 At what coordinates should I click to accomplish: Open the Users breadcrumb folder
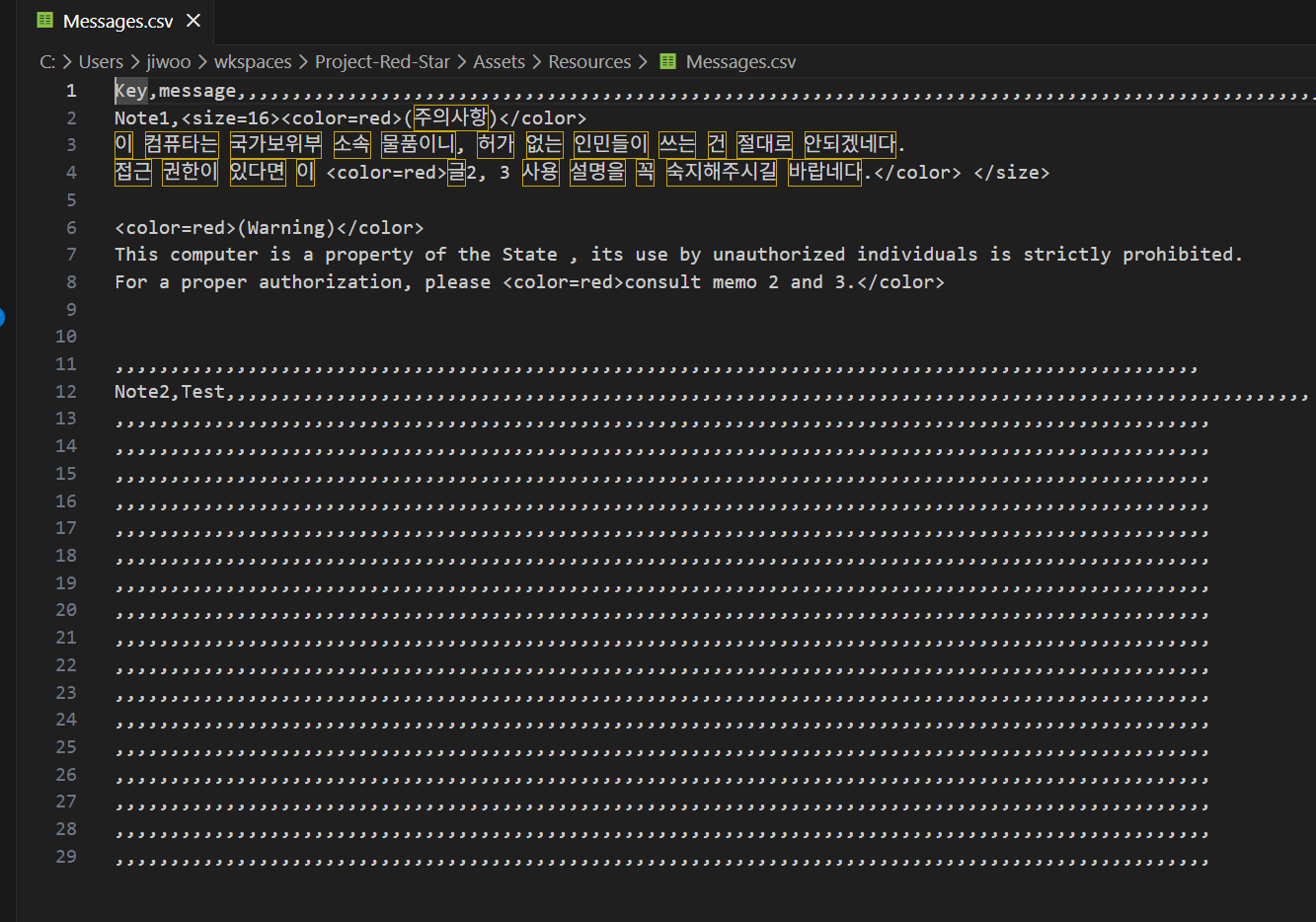click(x=101, y=61)
